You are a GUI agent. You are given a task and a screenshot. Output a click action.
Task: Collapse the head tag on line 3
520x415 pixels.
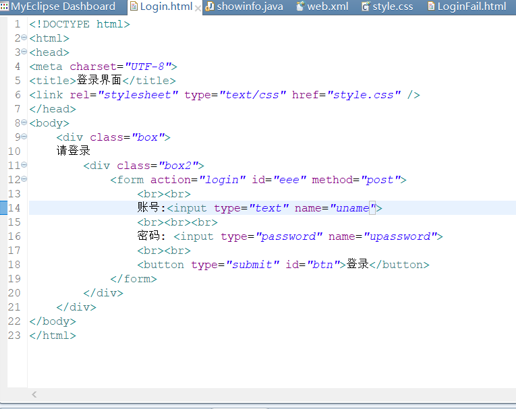click(x=24, y=52)
